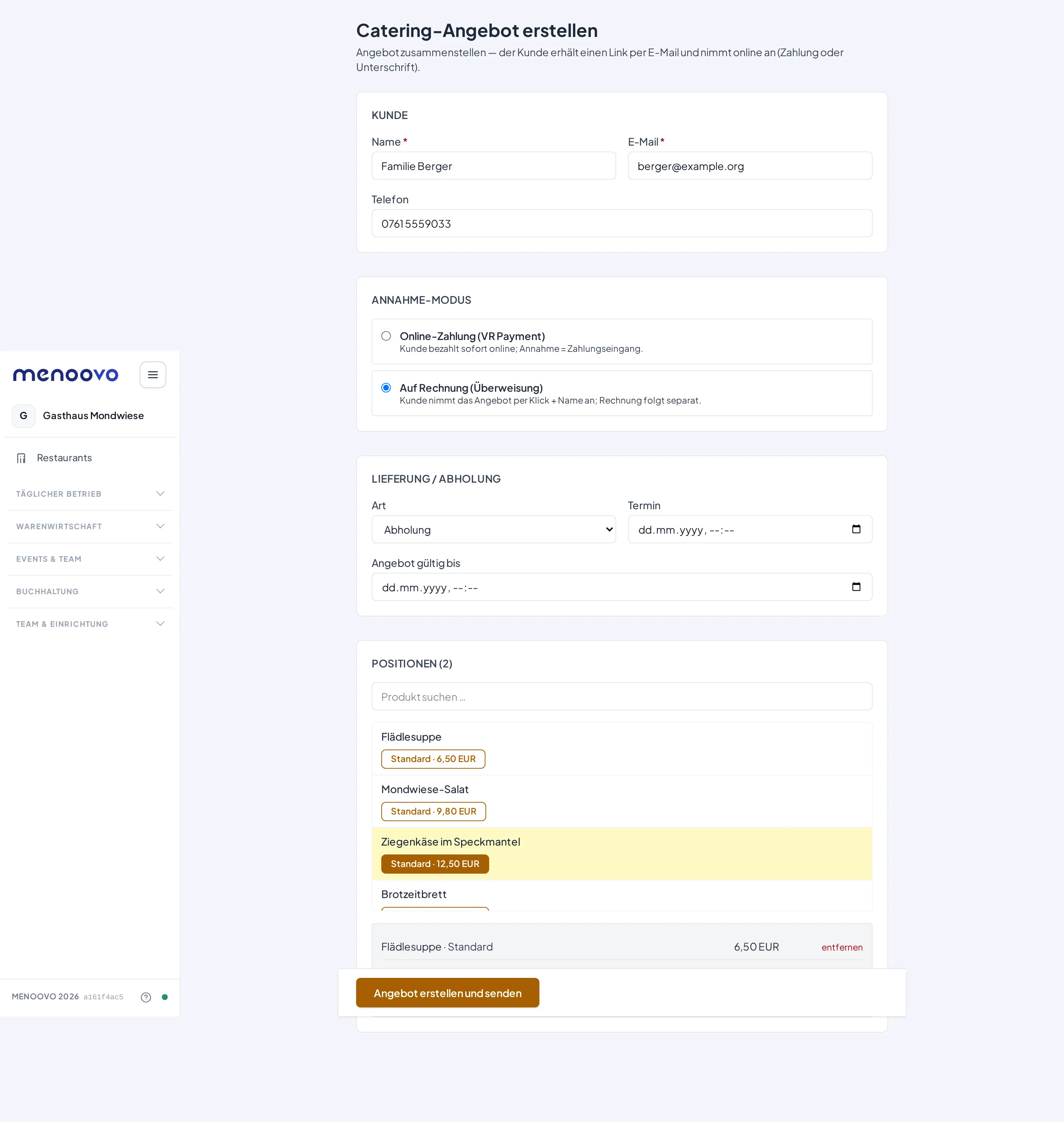Click the version hash a161f4ac5
This screenshot has height=1122, width=1064.
[x=103, y=997]
